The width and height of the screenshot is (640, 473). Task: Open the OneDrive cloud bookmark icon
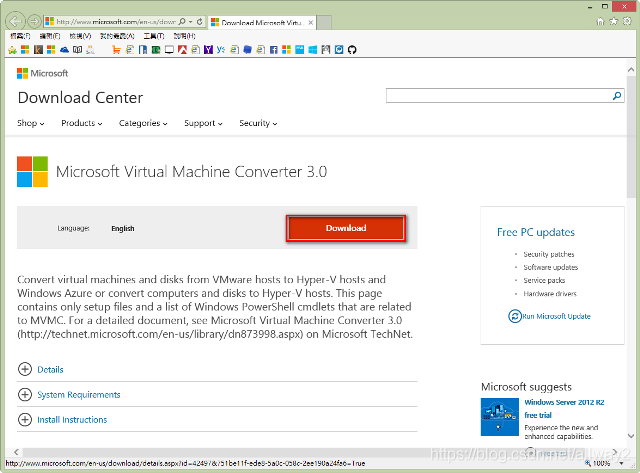[x=64, y=50]
